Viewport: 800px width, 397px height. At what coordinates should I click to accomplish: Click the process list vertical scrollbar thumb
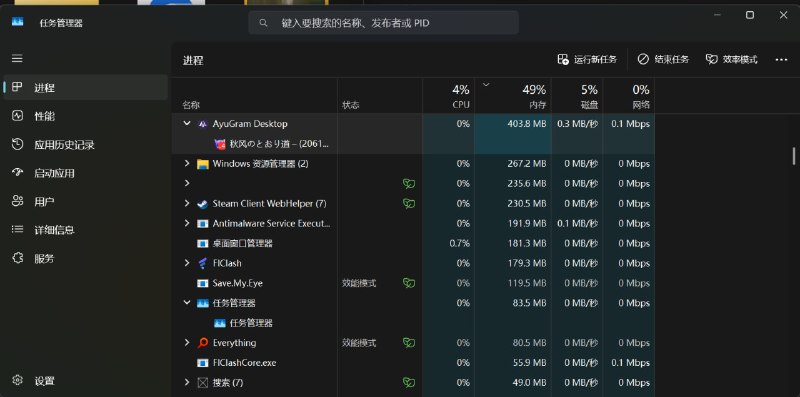tap(793, 156)
